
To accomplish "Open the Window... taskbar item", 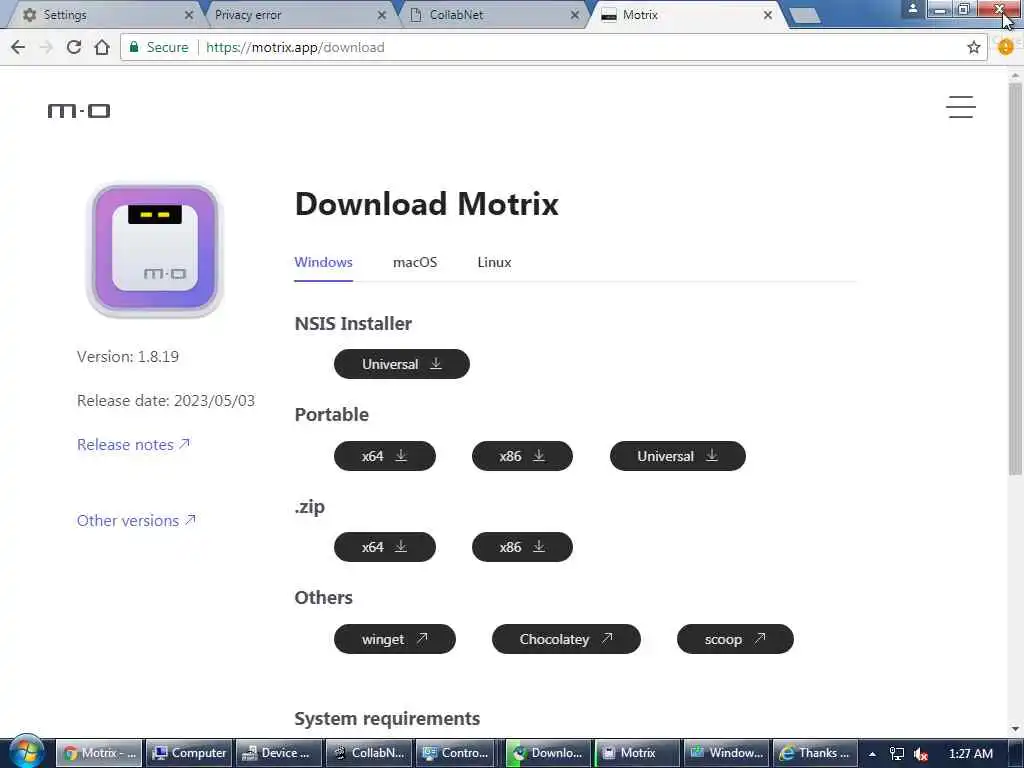I will (727, 753).
